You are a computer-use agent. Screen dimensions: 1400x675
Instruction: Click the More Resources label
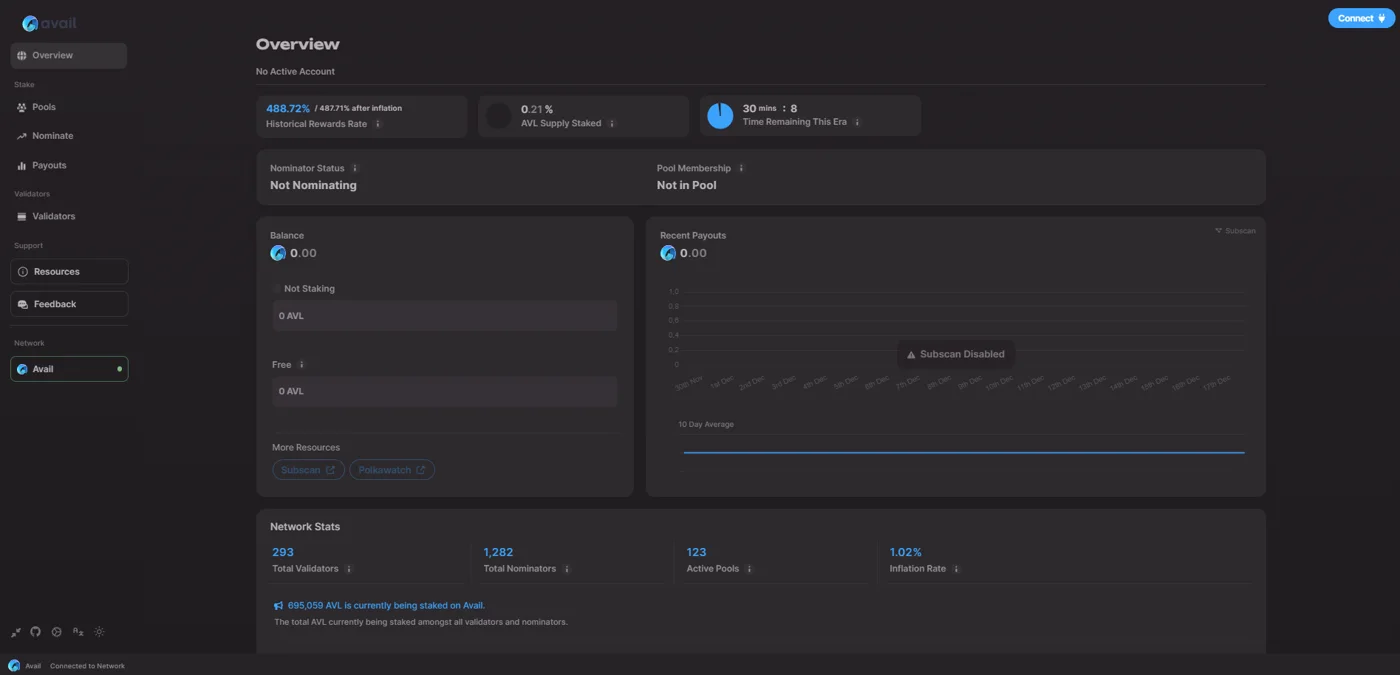[306, 448]
